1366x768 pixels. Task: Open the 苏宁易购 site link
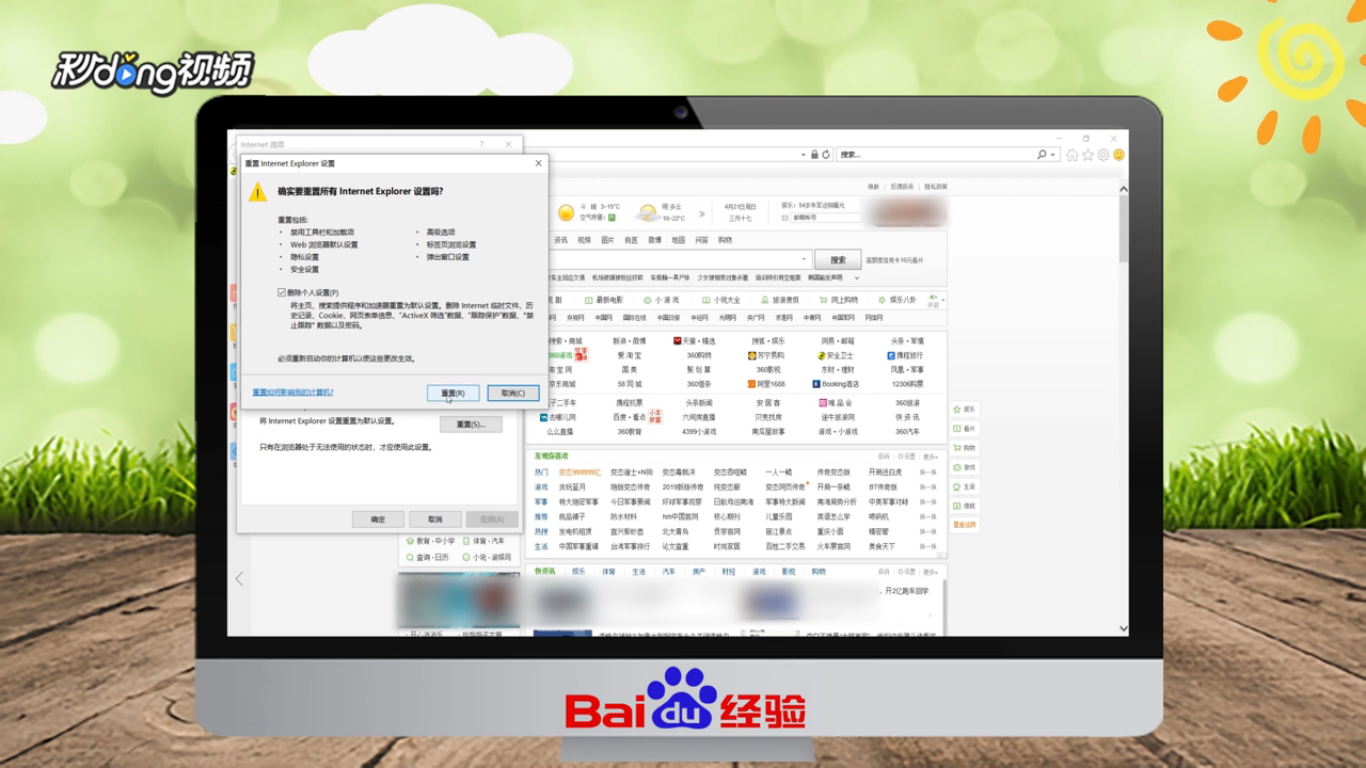tap(766, 355)
